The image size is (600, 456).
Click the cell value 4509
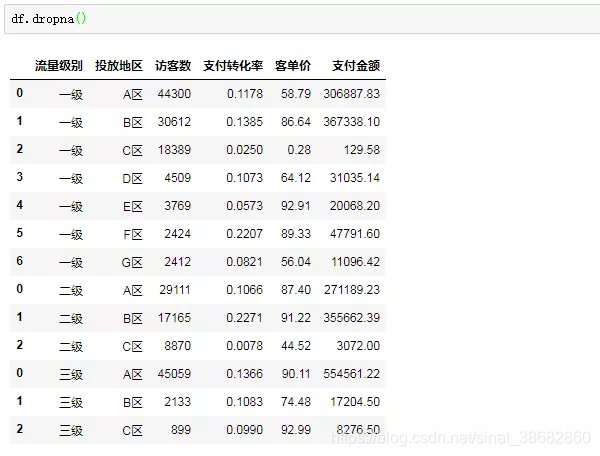[178, 178]
